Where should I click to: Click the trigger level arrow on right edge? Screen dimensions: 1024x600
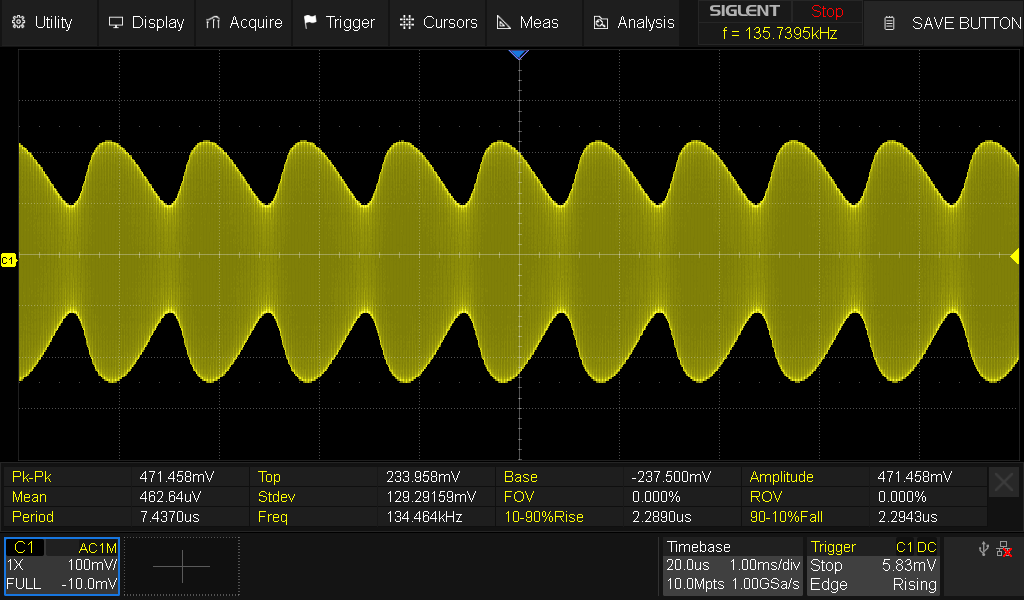(x=1015, y=256)
